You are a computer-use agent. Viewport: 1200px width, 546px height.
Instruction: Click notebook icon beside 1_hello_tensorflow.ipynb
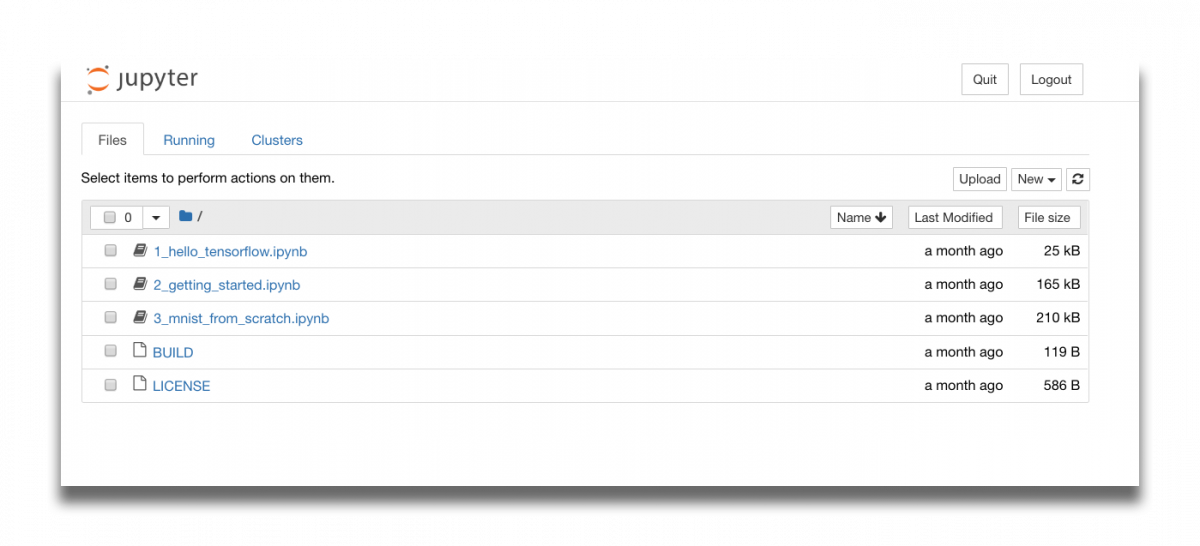pyautogui.click(x=140, y=250)
